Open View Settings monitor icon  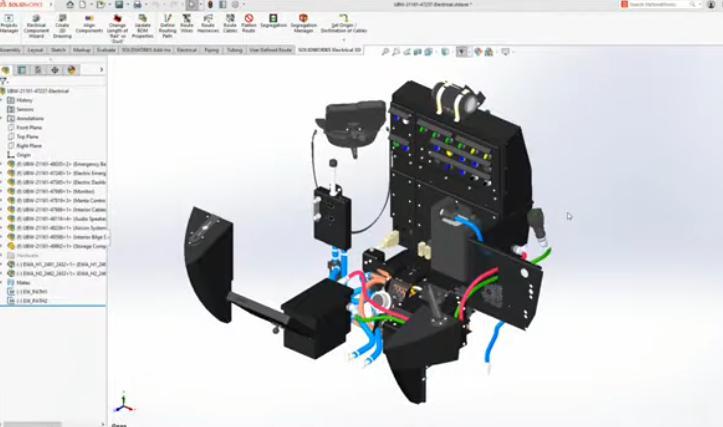pos(505,52)
